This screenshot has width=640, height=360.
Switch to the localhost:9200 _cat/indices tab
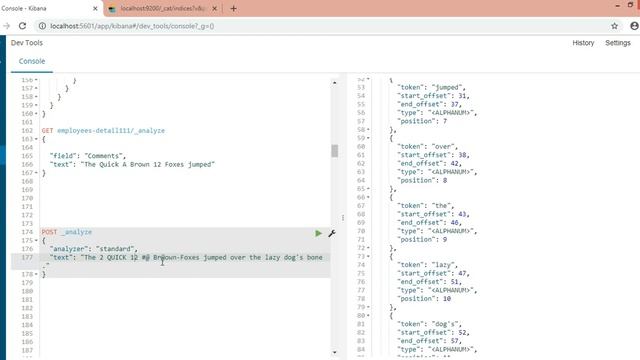[162, 8]
